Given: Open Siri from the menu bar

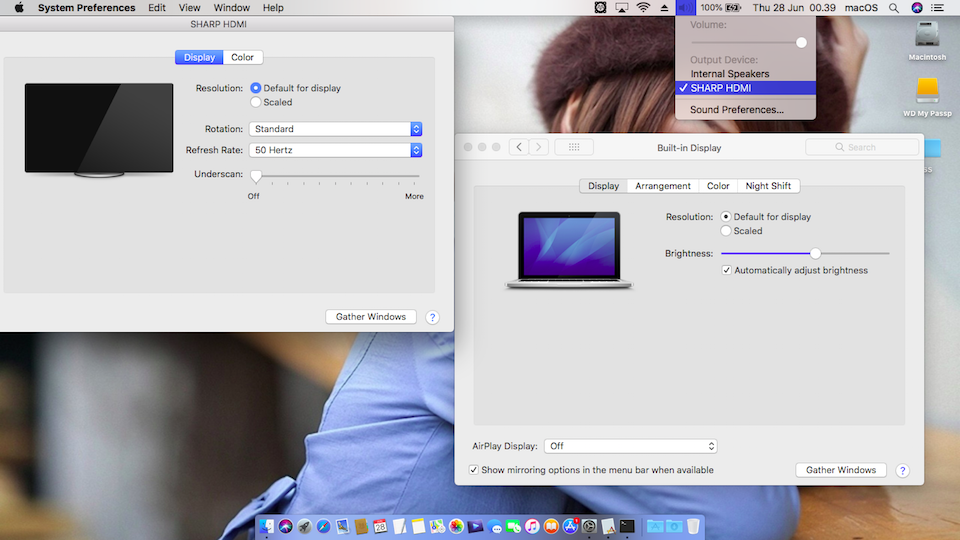Looking at the screenshot, I should (x=918, y=8).
